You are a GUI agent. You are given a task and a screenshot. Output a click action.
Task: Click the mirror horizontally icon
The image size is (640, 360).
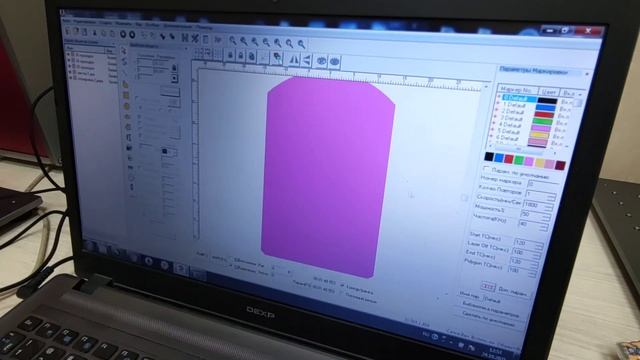(x=294, y=60)
